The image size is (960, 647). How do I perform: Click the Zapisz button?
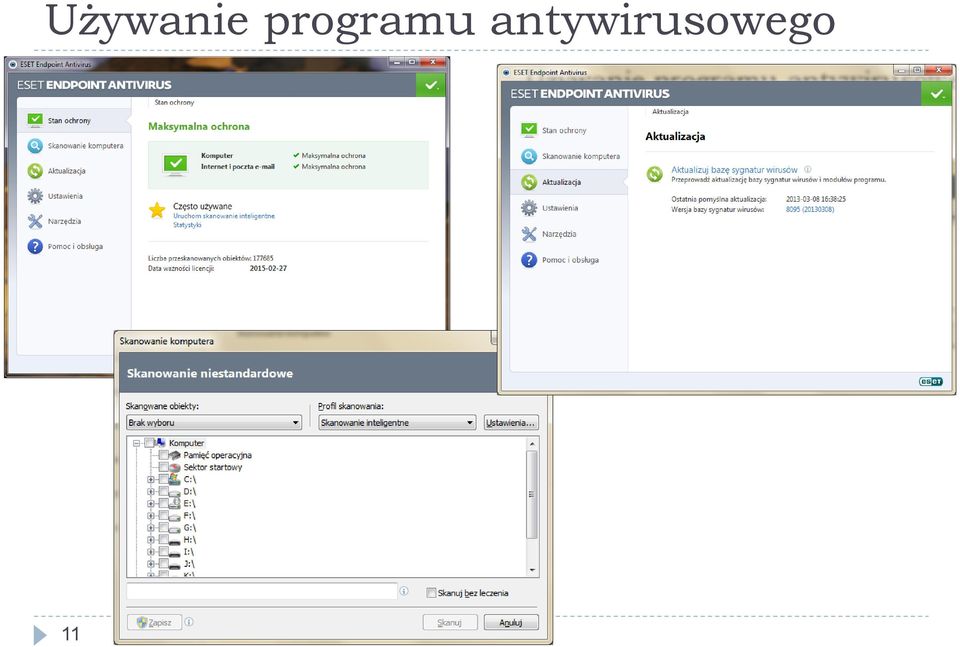(x=154, y=622)
